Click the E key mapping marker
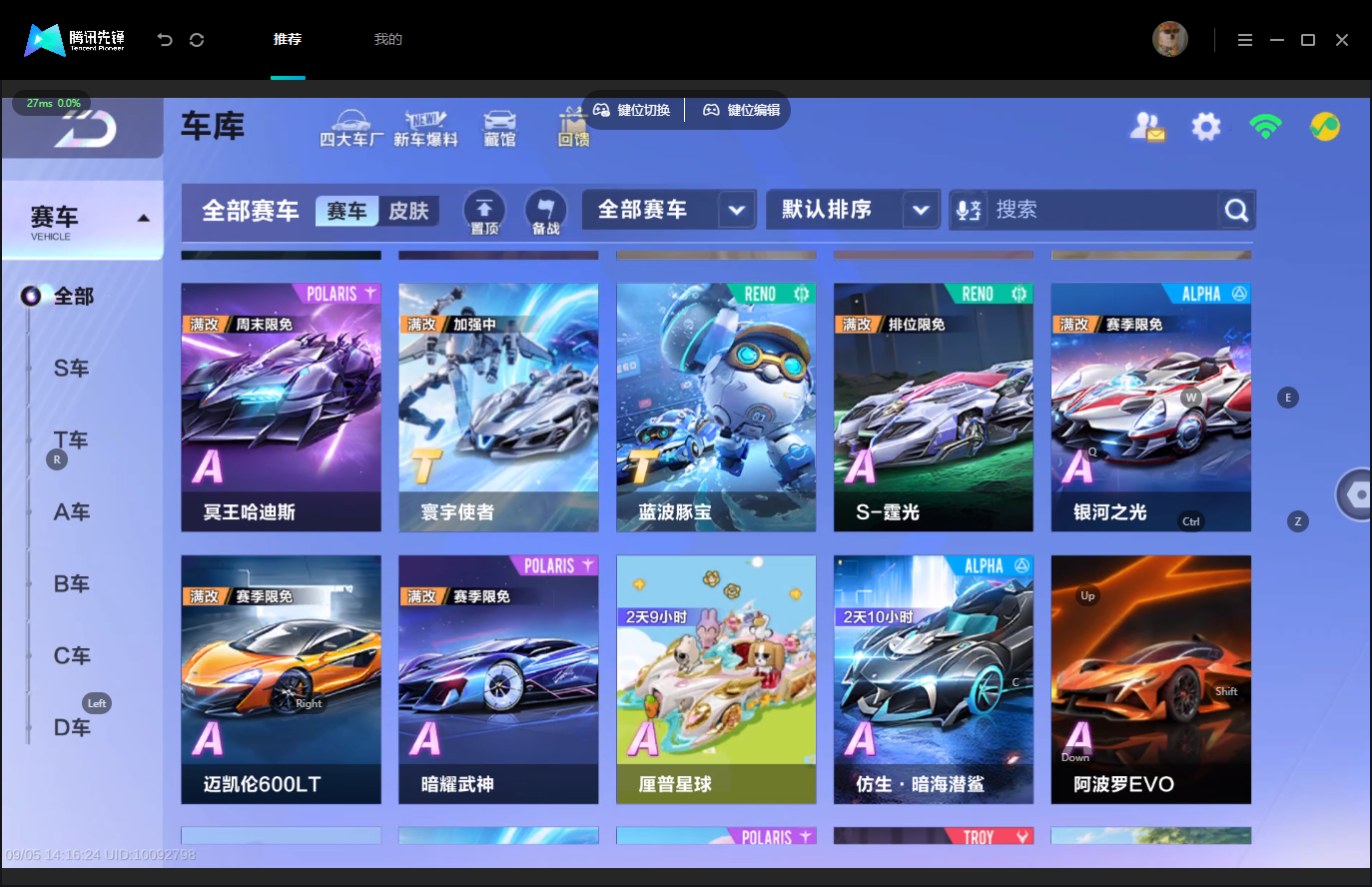This screenshot has height=887, width=1372. 1288,398
